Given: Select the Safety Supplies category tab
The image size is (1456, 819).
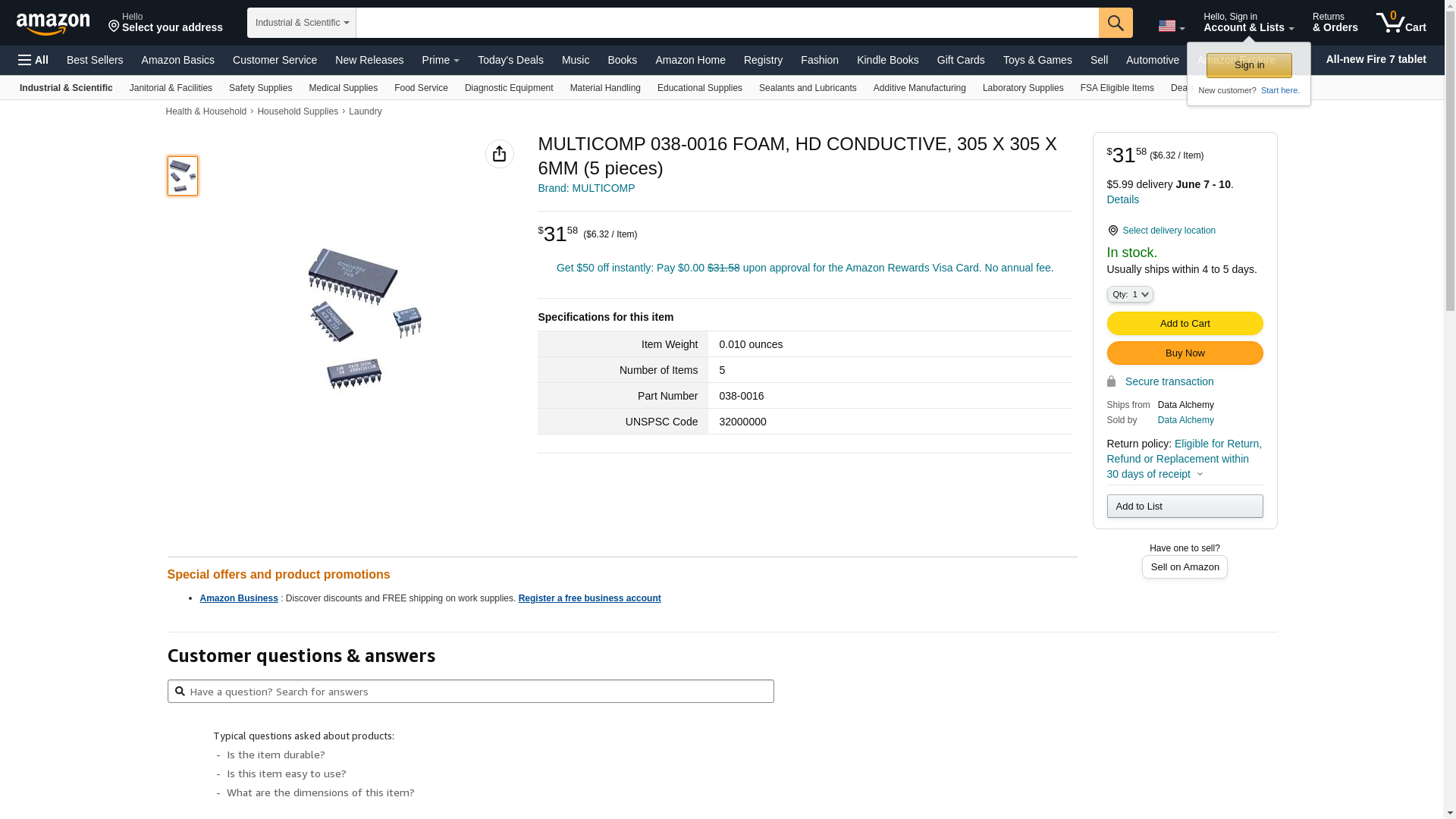Looking at the screenshot, I should 260,88.
